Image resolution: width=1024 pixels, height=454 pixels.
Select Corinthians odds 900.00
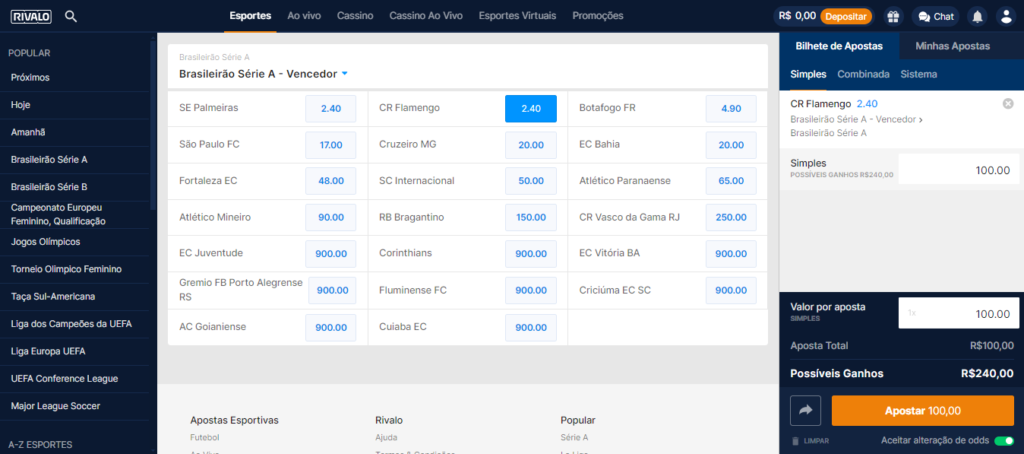click(x=531, y=254)
